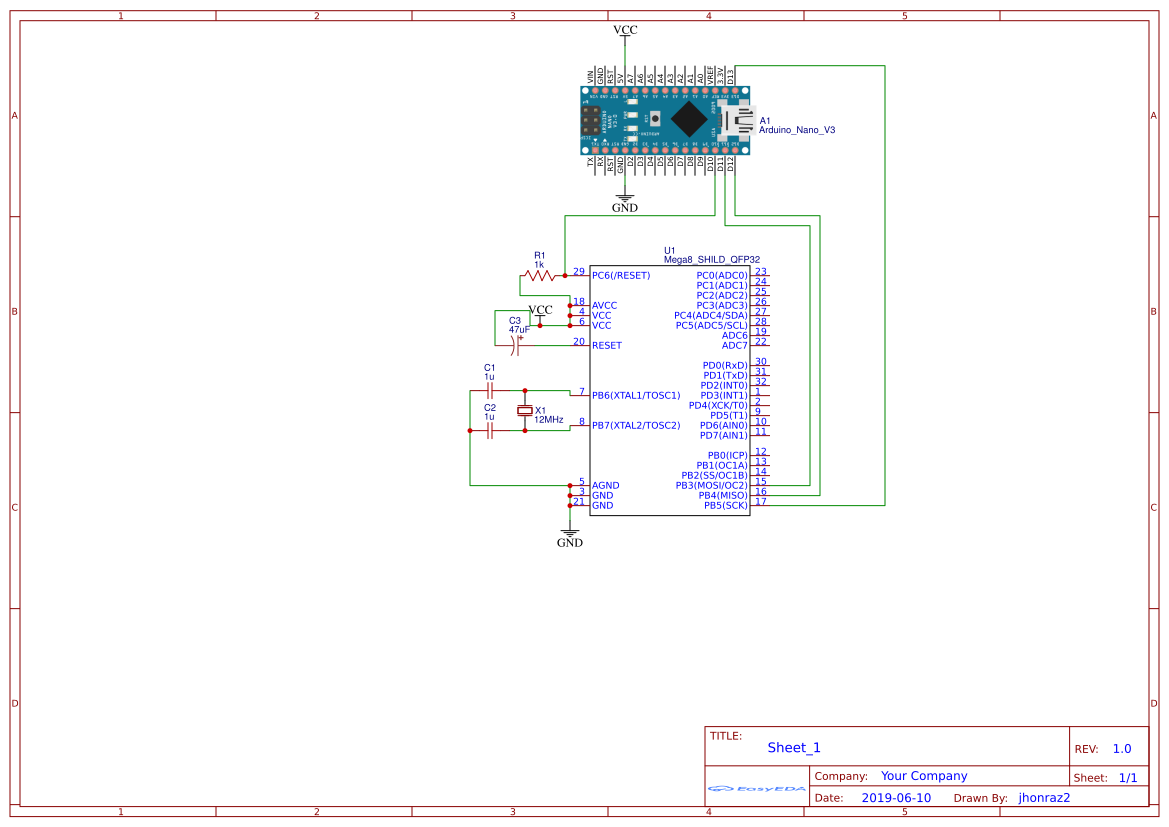Click the Arduino_Nano_V3 component label
Screen dimensions: 1169x827
point(797,130)
